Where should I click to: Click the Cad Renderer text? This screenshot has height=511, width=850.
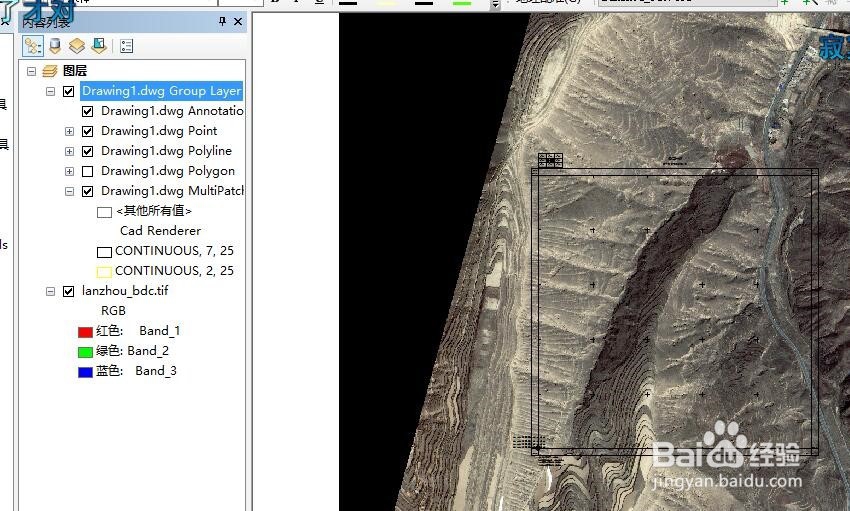click(x=160, y=231)
